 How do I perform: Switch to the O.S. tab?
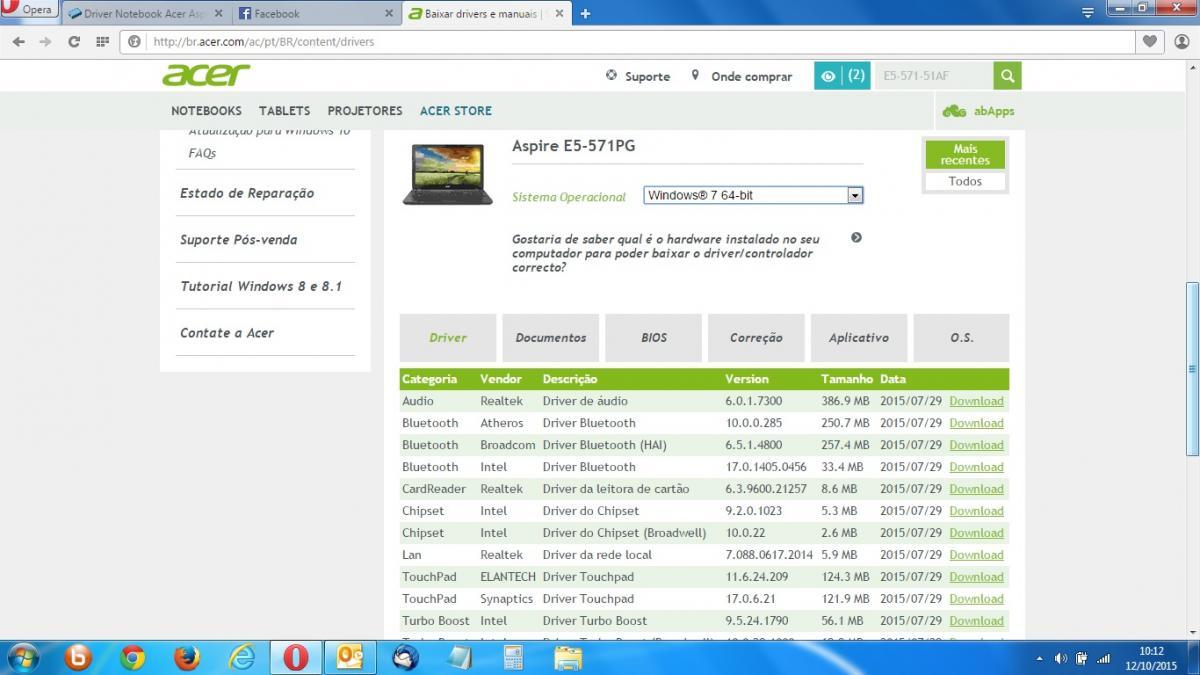[x=962, y=338]
